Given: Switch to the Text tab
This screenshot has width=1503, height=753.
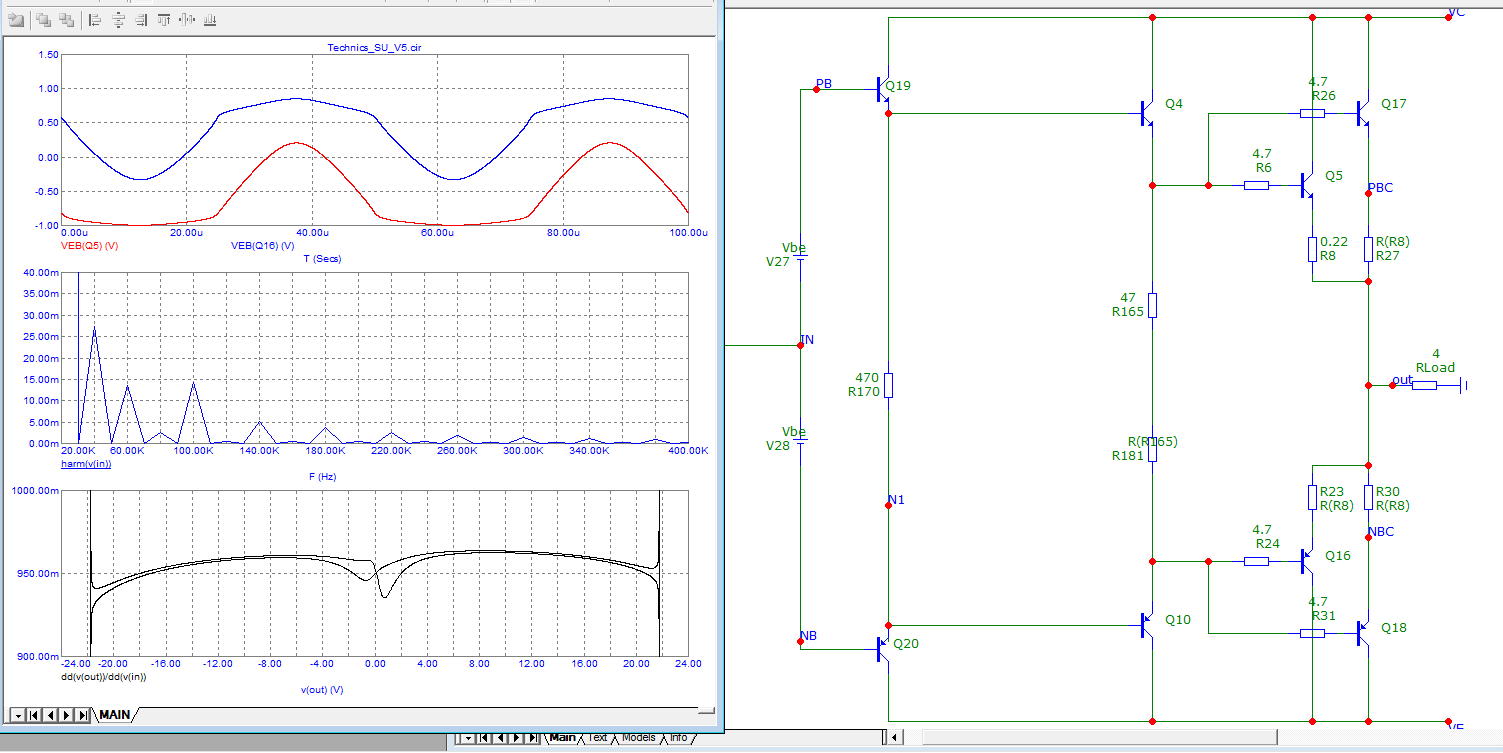Looking at the screenshot, I should tap(598, 738).
